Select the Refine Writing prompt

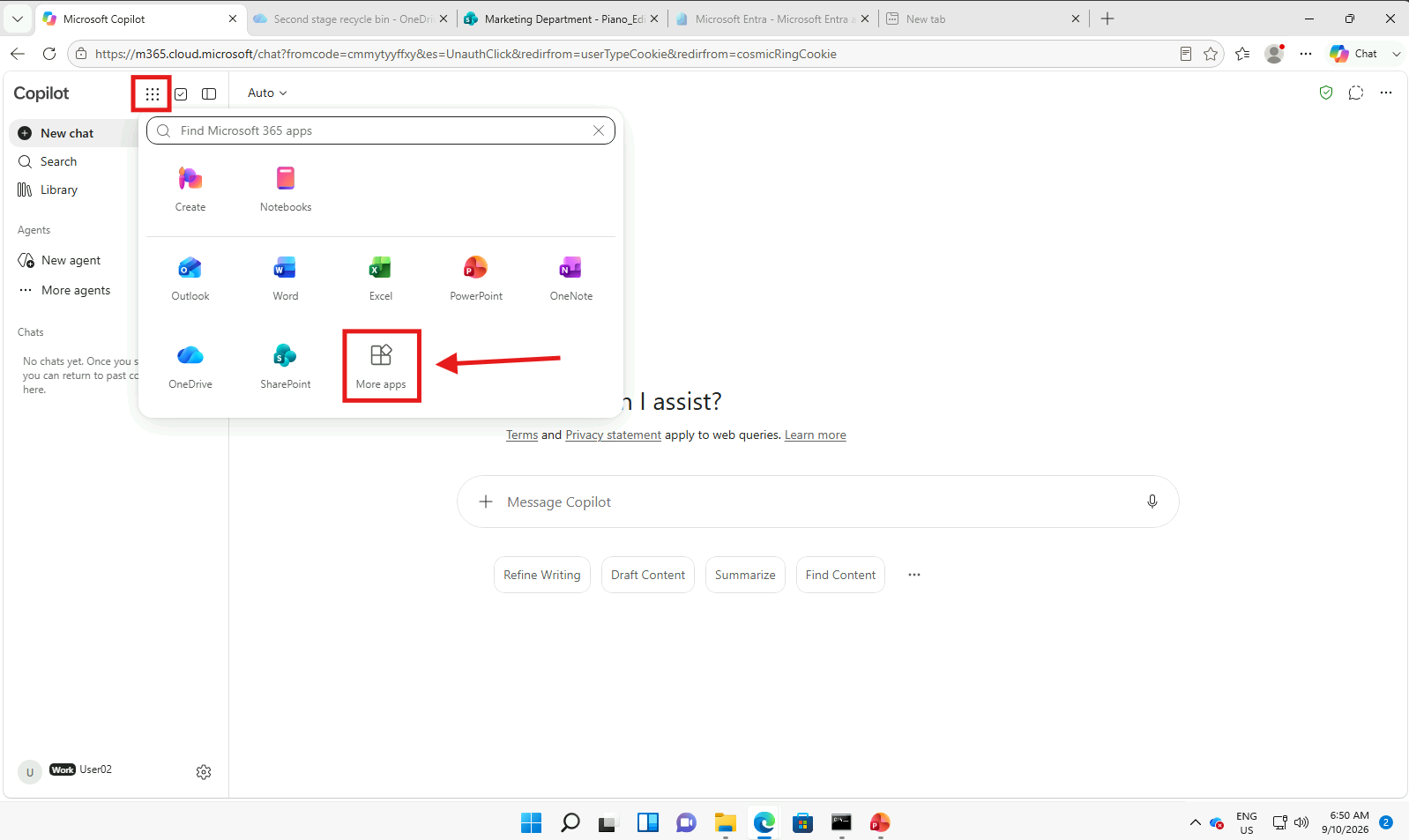coord(542,575)
